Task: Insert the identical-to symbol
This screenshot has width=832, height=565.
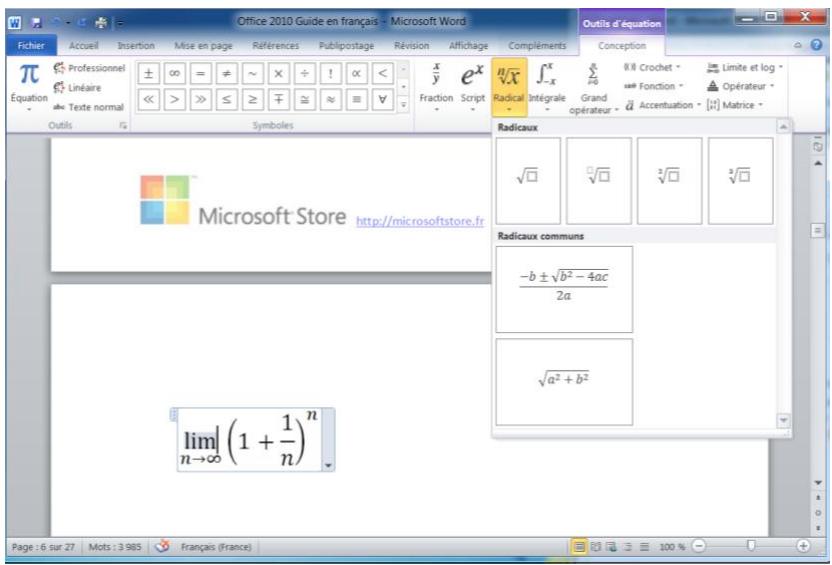Action: pos(357,99)
